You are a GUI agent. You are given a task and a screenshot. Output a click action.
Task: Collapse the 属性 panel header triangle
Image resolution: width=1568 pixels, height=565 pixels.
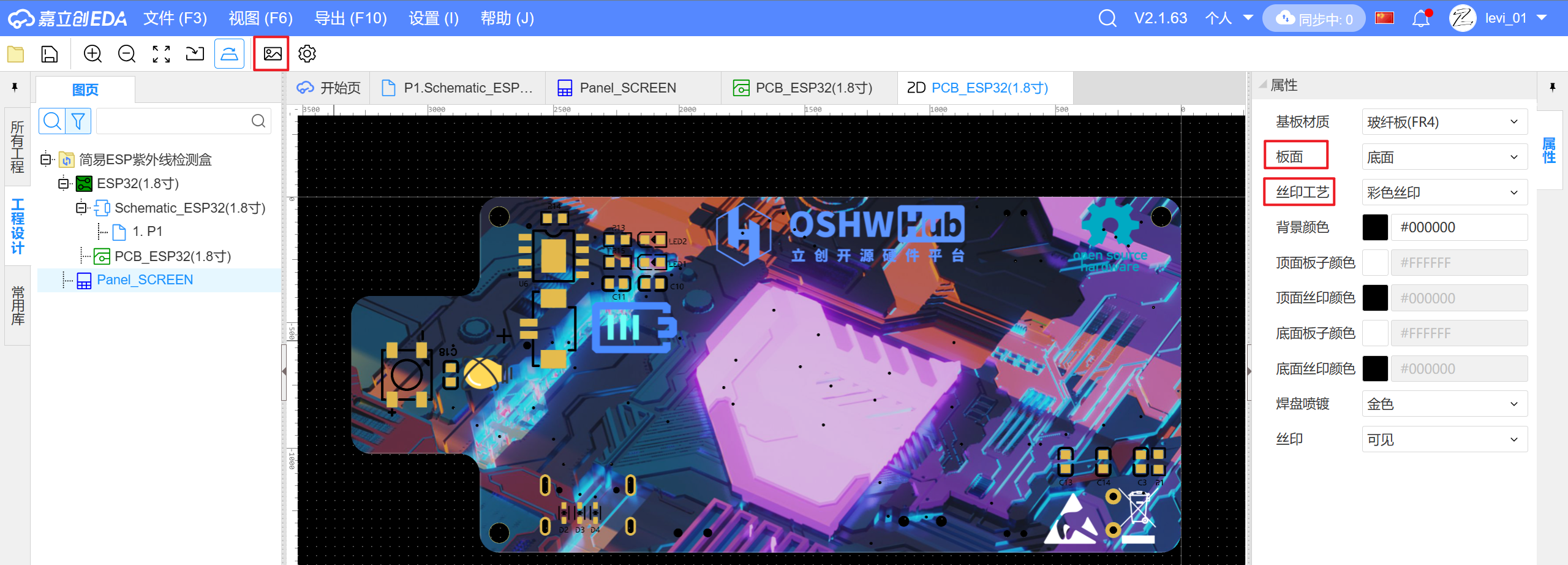pyautogui.click(x=1263, y=85)
